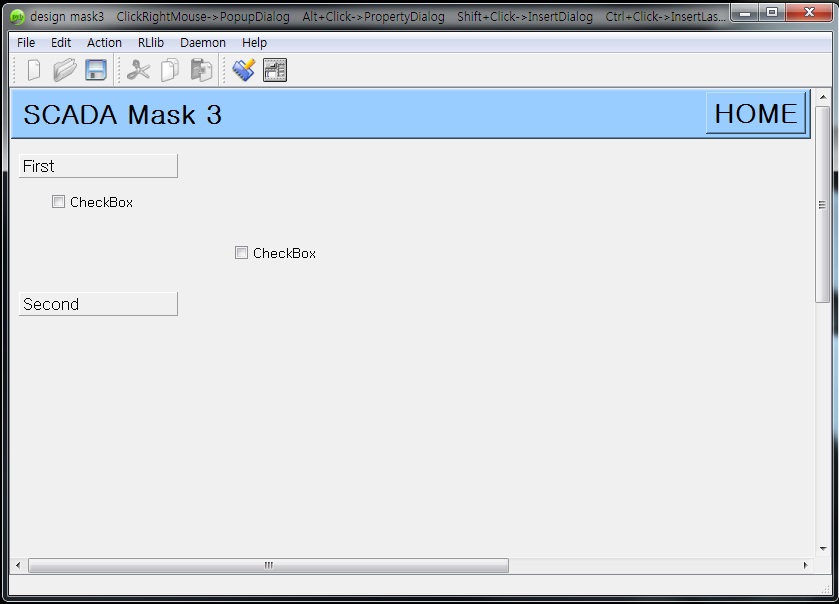Open the Edit menu
Viewport: 839px width, 604px height.
pos(60,42)
